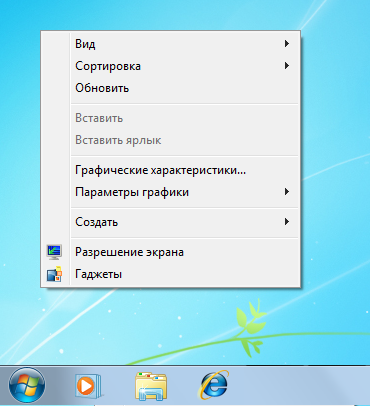Launch Internet Explorer from the taskbar
Viewport: 370px width, 406px height.
[x=214, y=385]
